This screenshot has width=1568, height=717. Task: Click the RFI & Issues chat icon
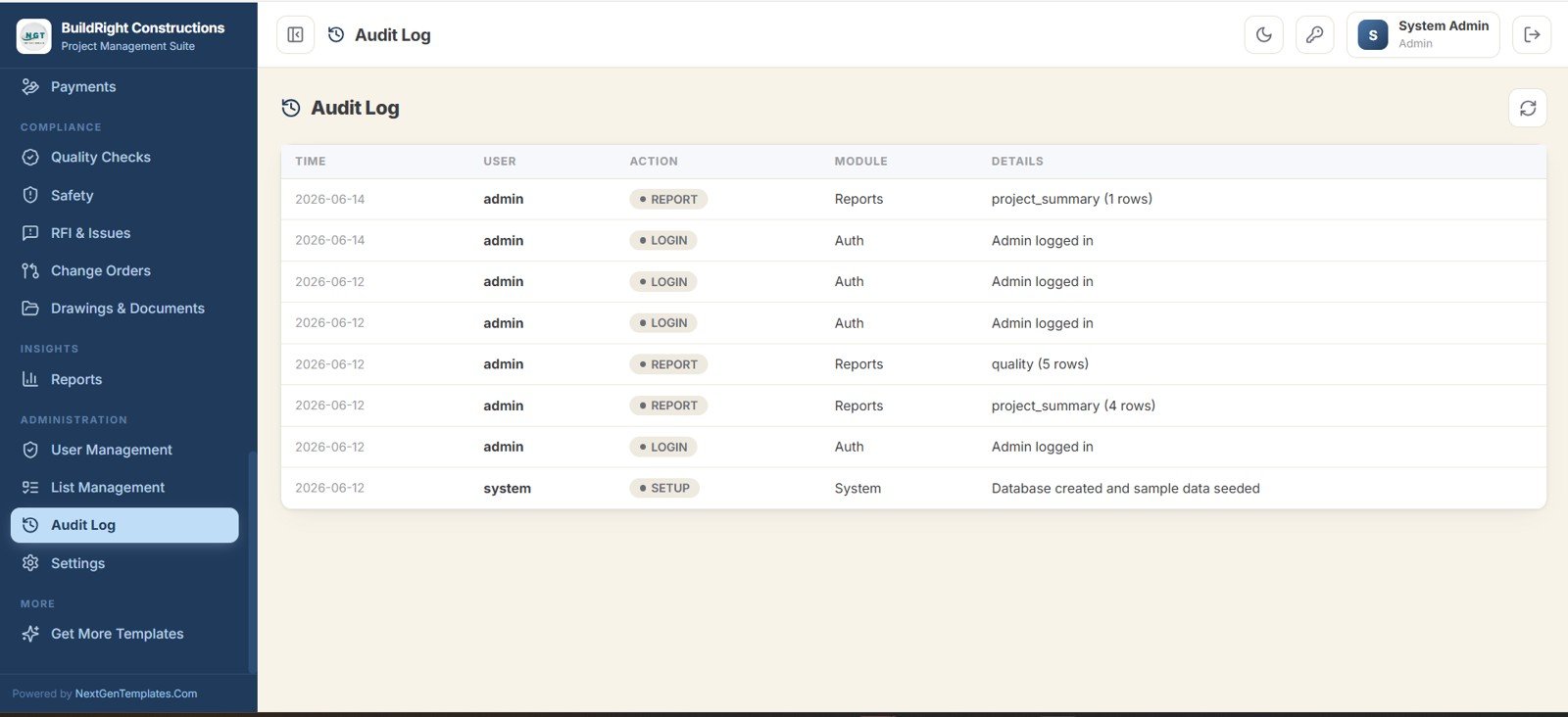point(30,233)
